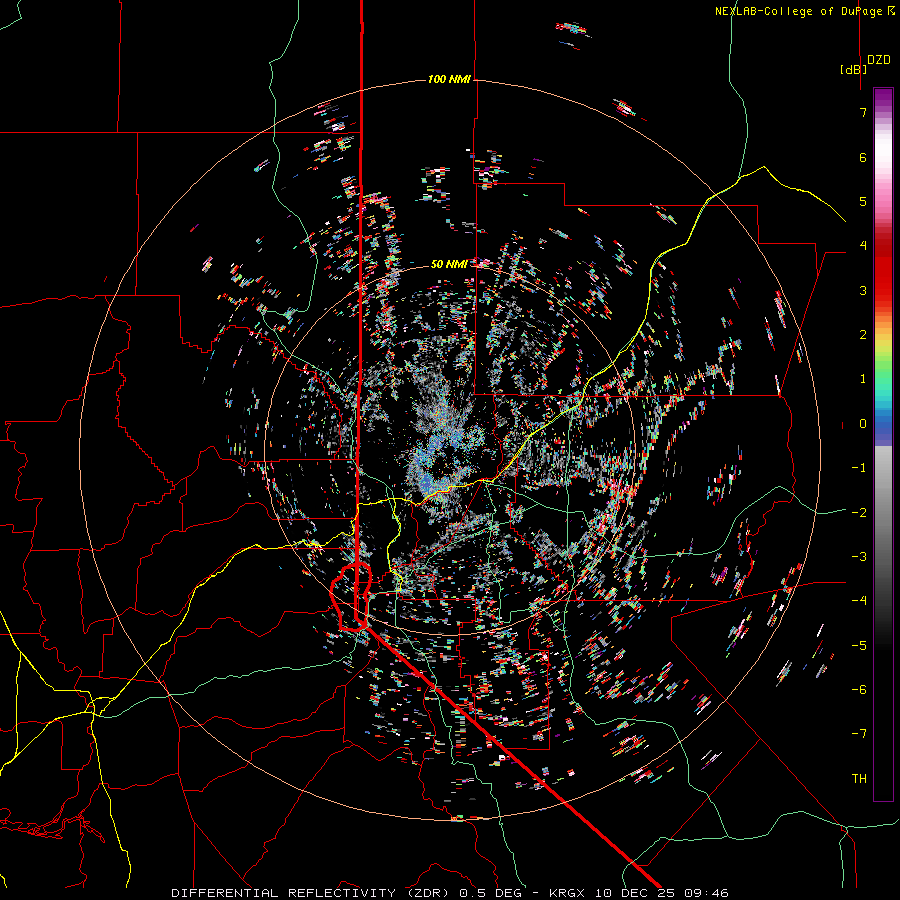Click the 50 NMI range ring label
This screenshot has width=900, height=900.
click(x=449, y=264)
